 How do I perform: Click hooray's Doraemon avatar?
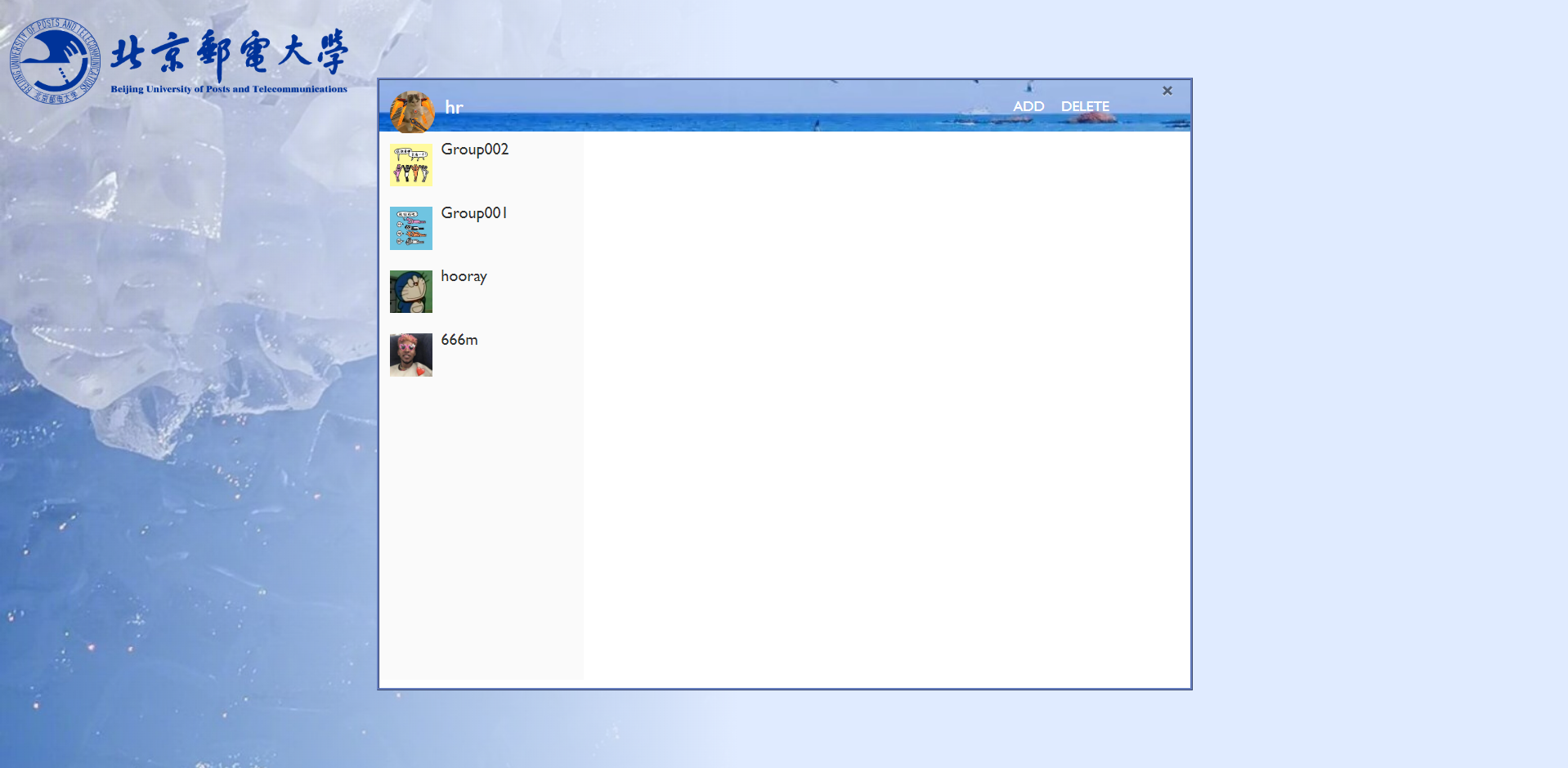pos(410,292)
